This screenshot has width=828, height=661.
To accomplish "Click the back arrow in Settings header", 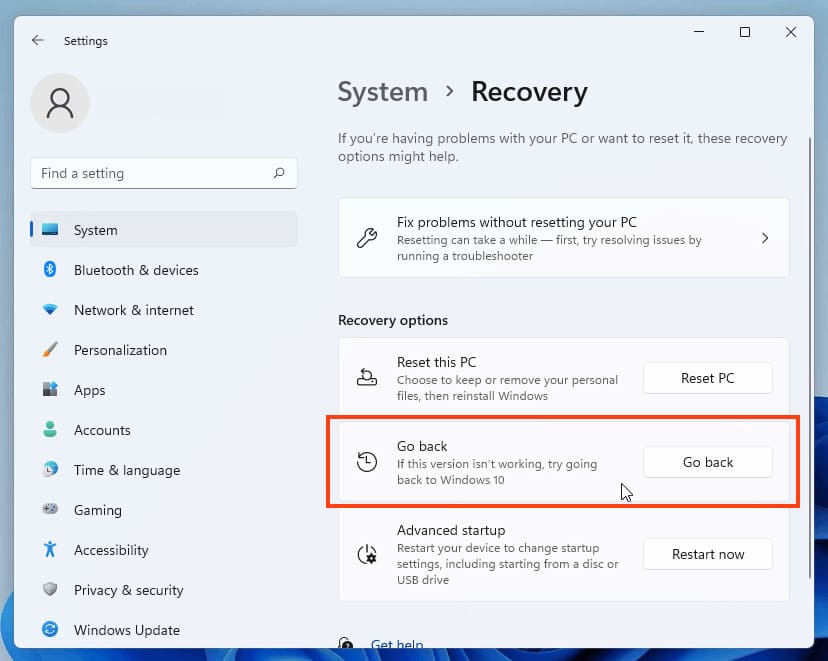I will (38, 41).
